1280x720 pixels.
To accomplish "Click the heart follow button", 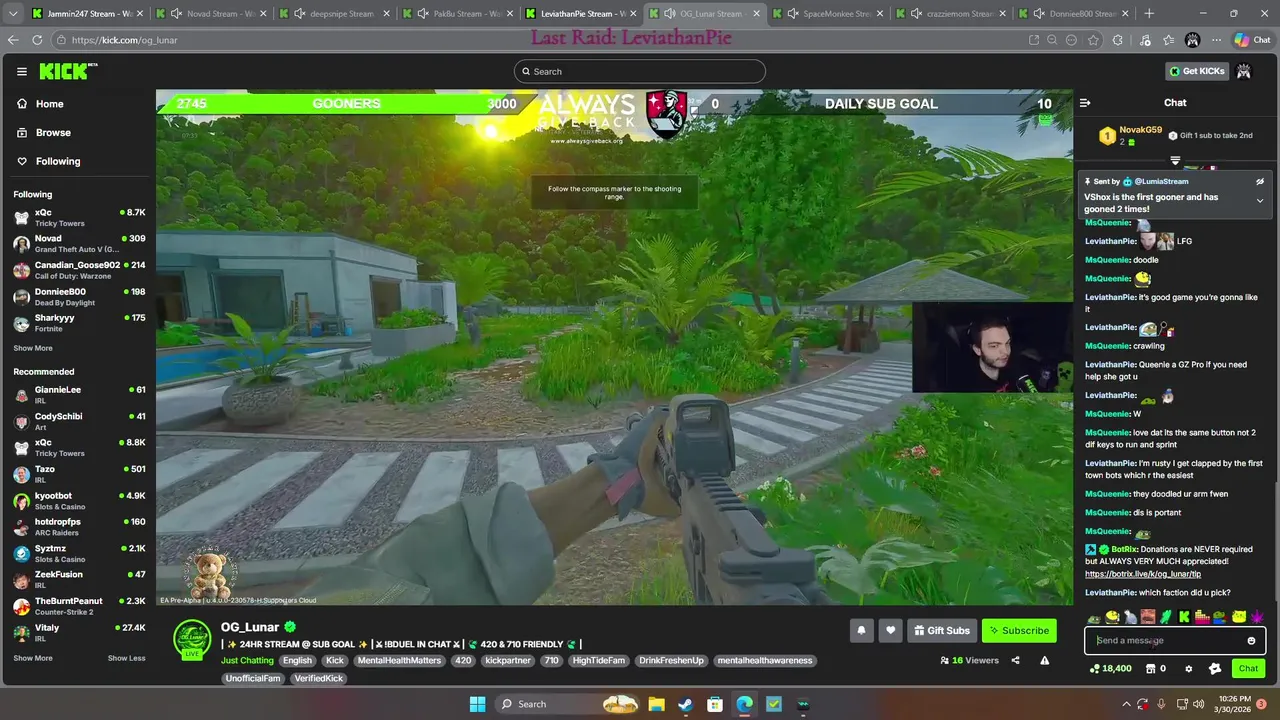I will (x=891, y=631).
